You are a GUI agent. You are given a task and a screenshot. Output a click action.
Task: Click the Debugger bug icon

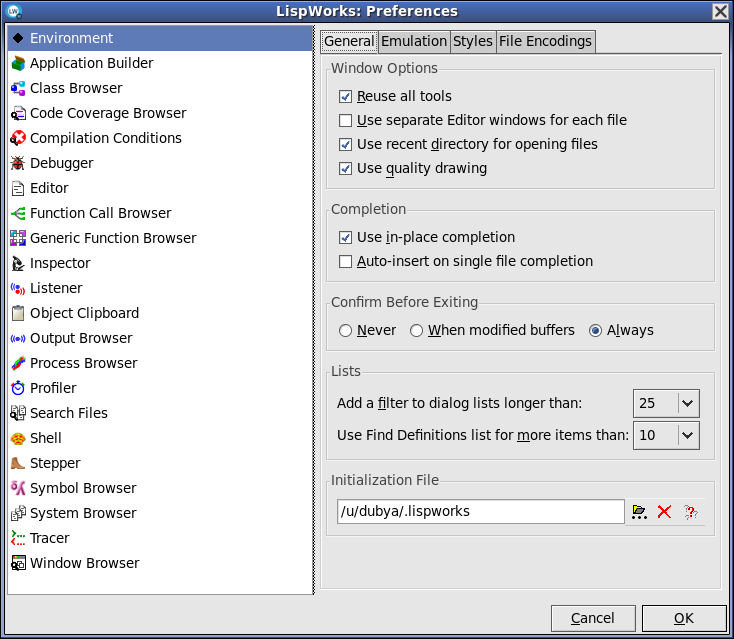click(x=18, y=163)
